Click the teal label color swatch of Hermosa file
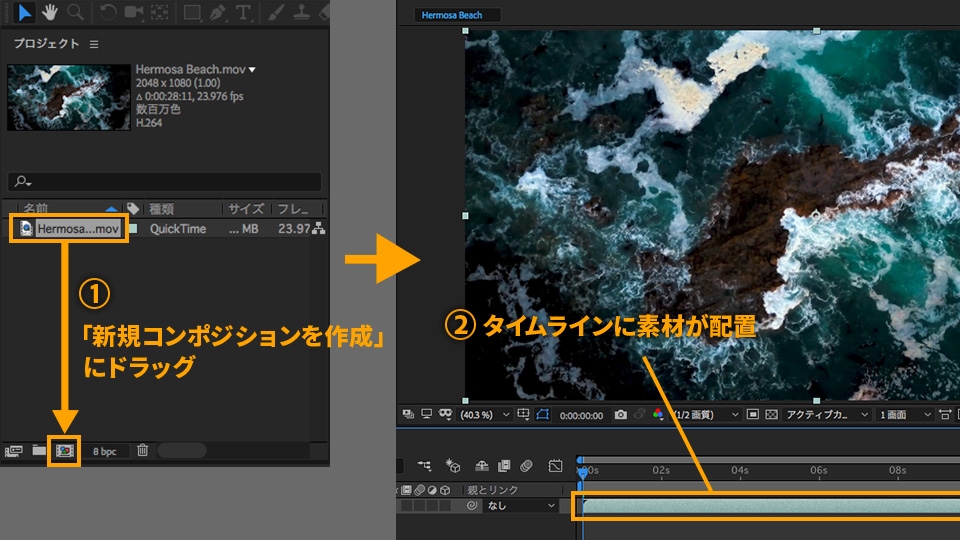Viewport: 960px width, 540px height. (x=133, y=229)
